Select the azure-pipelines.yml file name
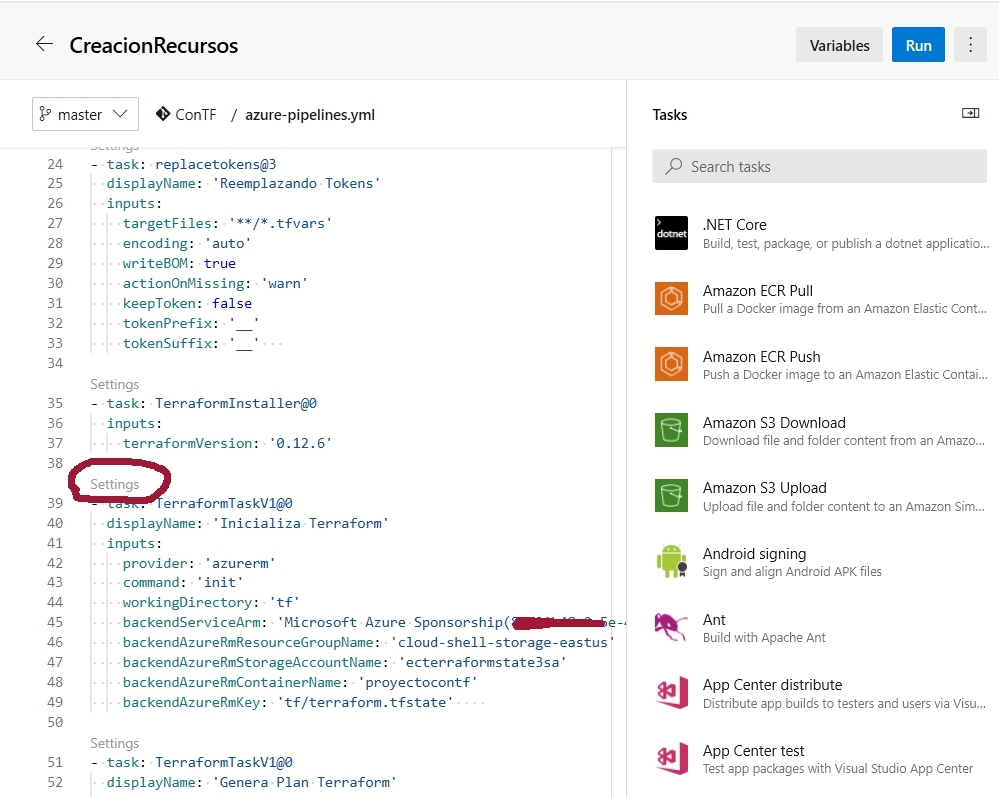 [310, 115]
